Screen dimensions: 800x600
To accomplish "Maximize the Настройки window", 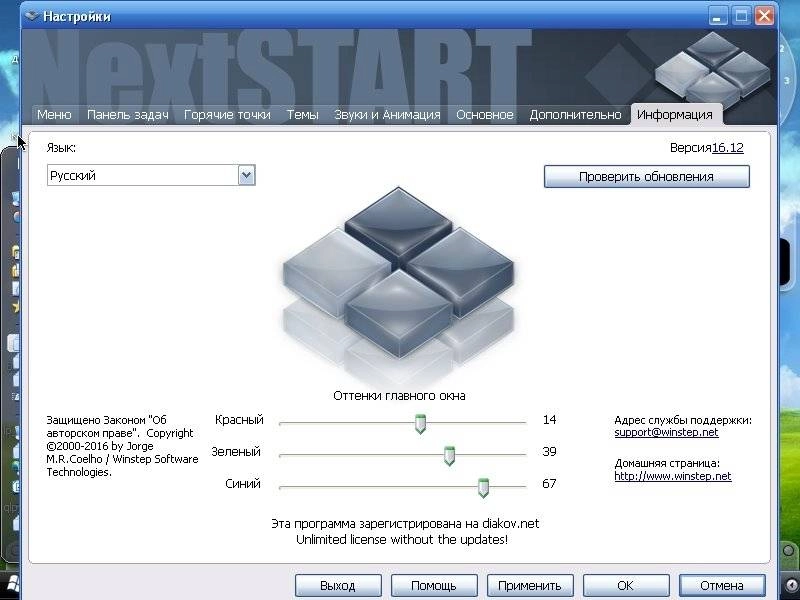I will click(x=741, y=16).
